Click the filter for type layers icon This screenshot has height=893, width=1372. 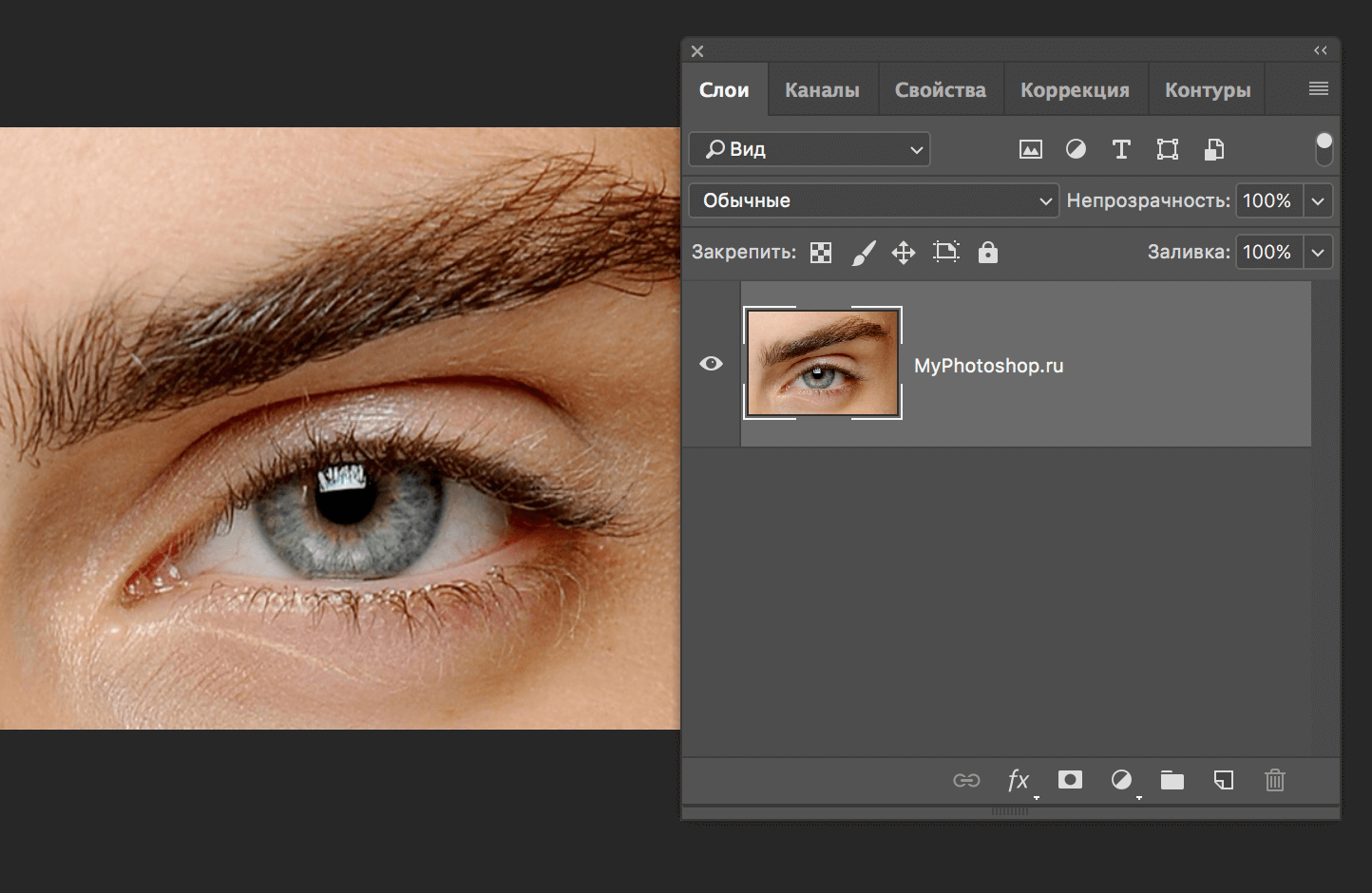click(1121, 149)
